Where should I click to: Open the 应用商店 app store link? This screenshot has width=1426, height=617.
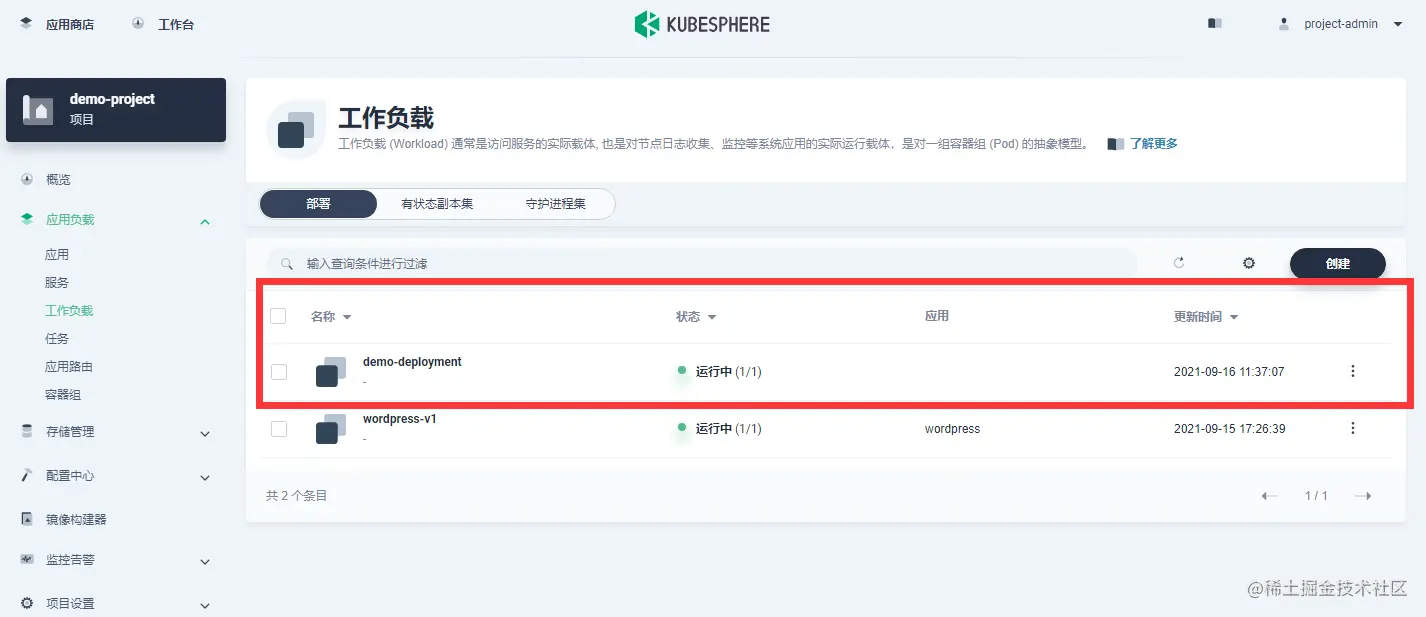coord(56,24)
